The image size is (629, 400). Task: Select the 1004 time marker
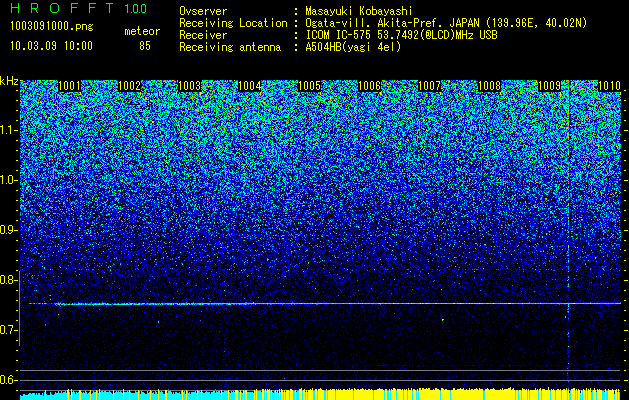point(250,86)
